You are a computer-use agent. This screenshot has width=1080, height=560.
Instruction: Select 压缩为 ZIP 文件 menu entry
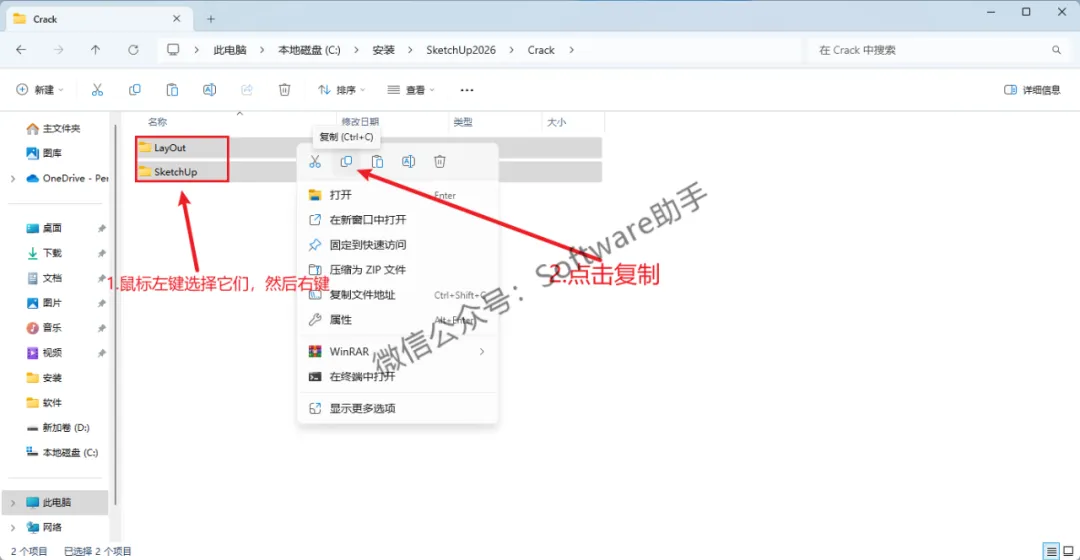[397, 269]
